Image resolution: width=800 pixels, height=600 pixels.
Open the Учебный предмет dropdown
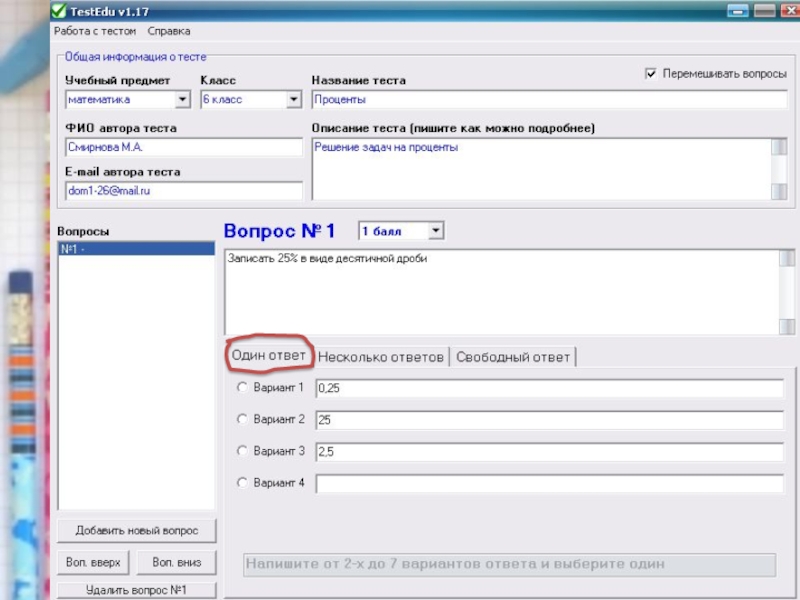(x=182, y=100)
